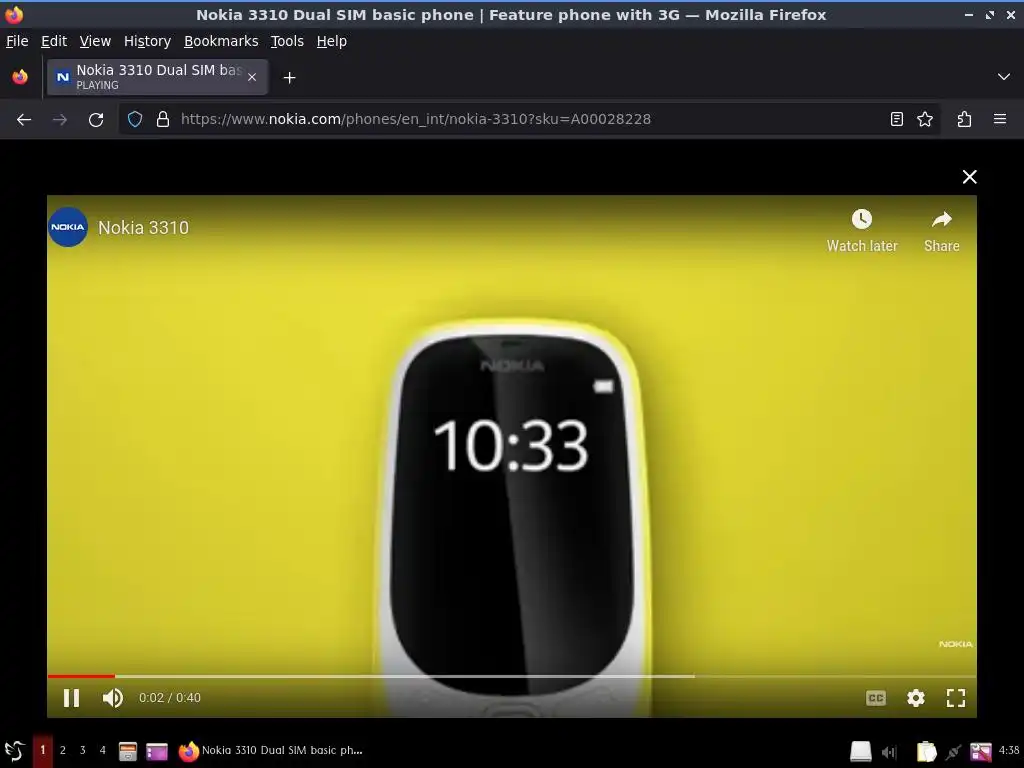Open the Help menu
The image size is (1024, 768).
point(332,41)
